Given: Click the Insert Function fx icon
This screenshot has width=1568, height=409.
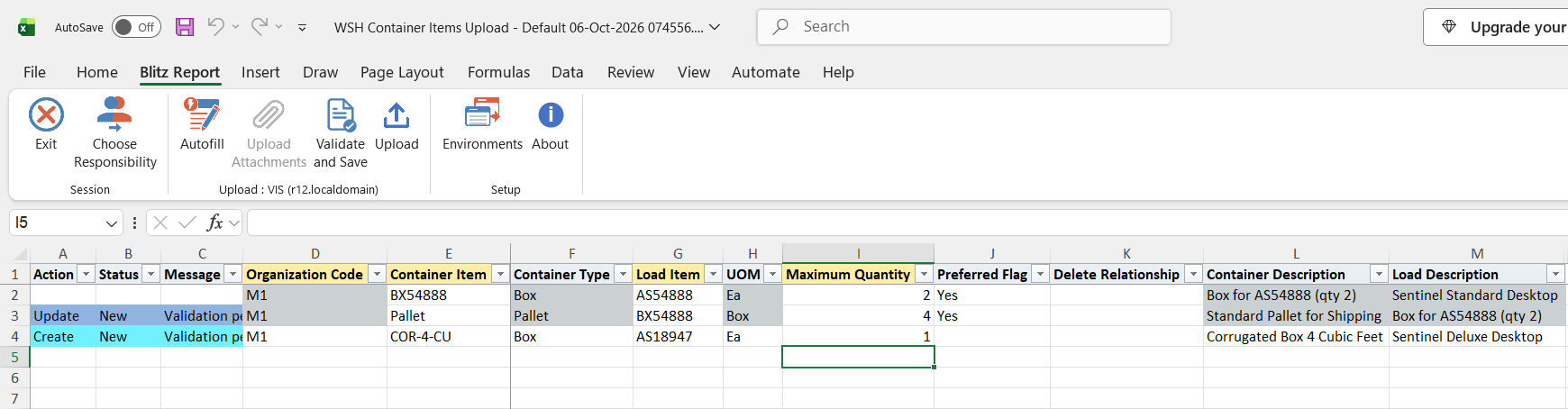Looking at the screenshot, I should pyautogui.click(x=214, y=223).
